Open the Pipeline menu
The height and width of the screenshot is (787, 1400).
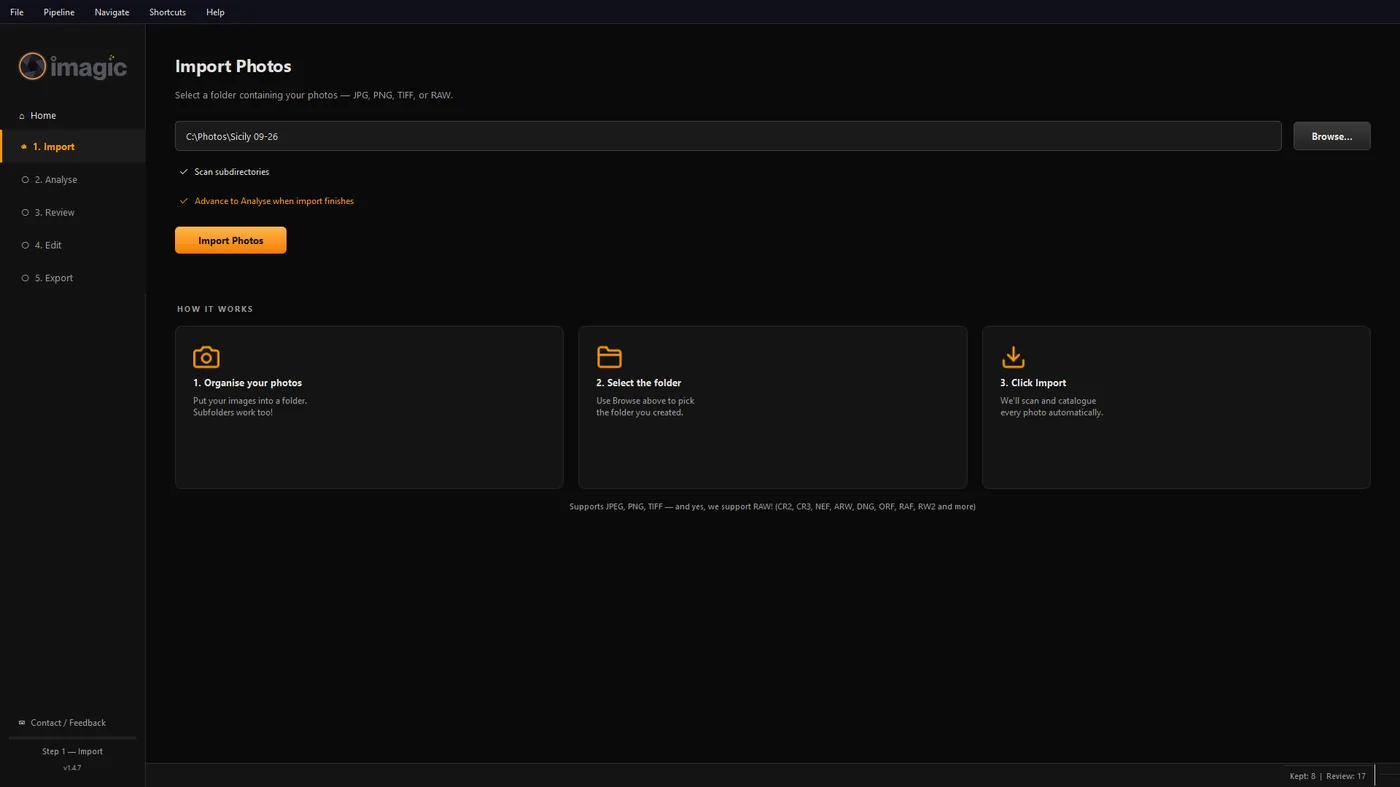tap(59, 12)
